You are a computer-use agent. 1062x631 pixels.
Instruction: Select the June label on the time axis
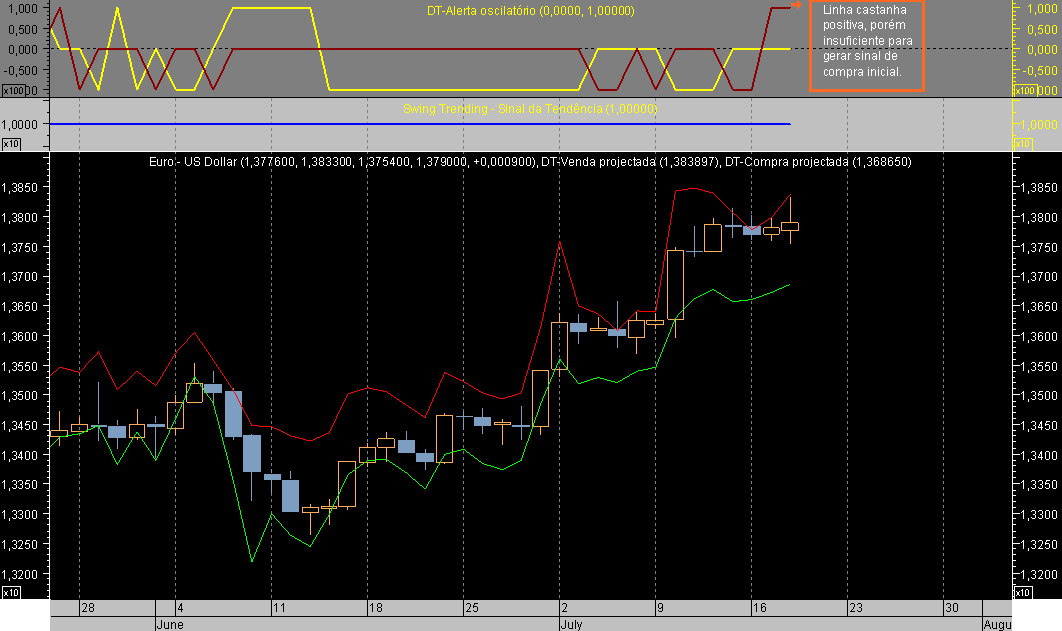pyautogui.click(x=170, y=624)
